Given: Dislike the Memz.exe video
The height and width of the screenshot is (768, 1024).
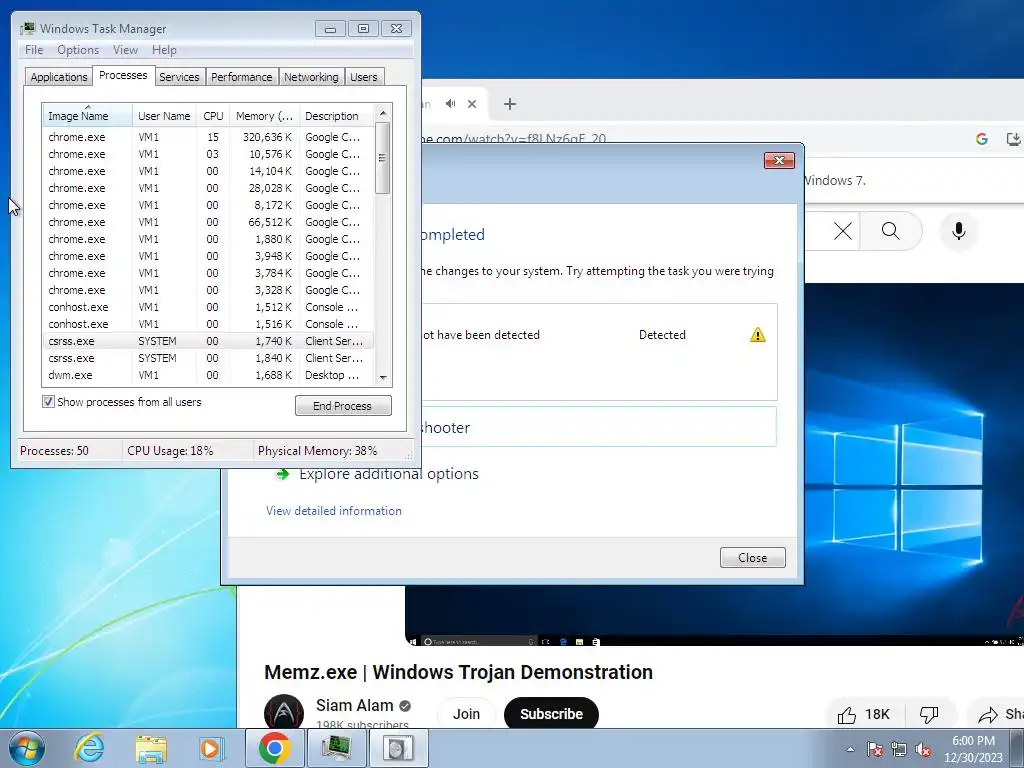Looking at the screenshot, I should coord(929,714).
